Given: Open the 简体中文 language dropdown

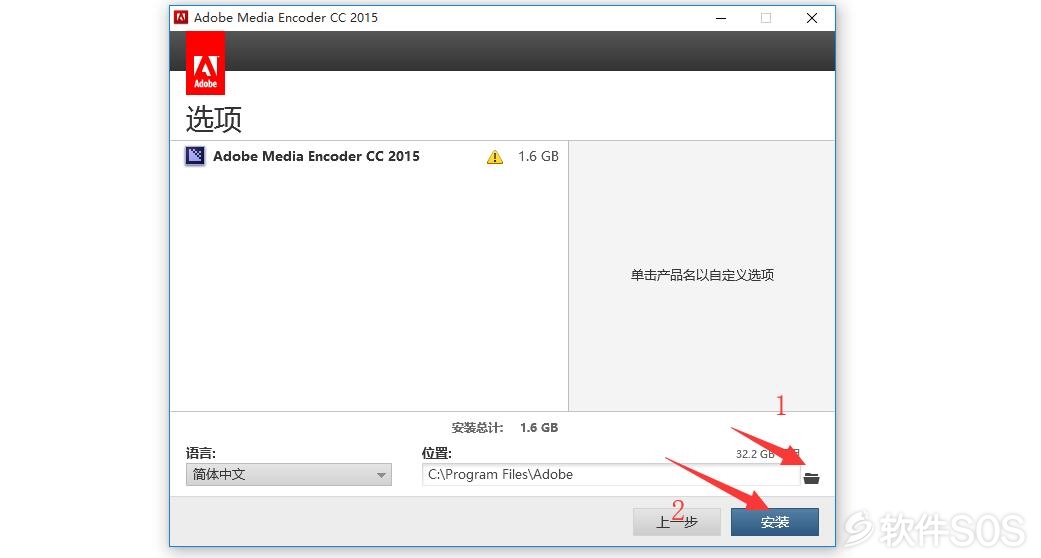Looking at the screenshot, I should point(289,474).
